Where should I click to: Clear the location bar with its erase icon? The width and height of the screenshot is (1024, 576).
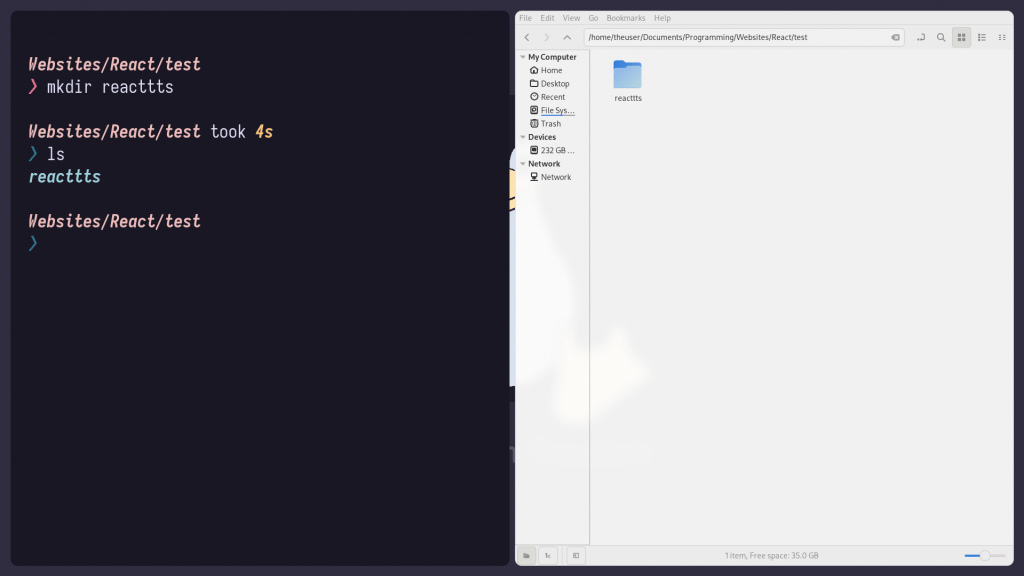tap(895, 38)
